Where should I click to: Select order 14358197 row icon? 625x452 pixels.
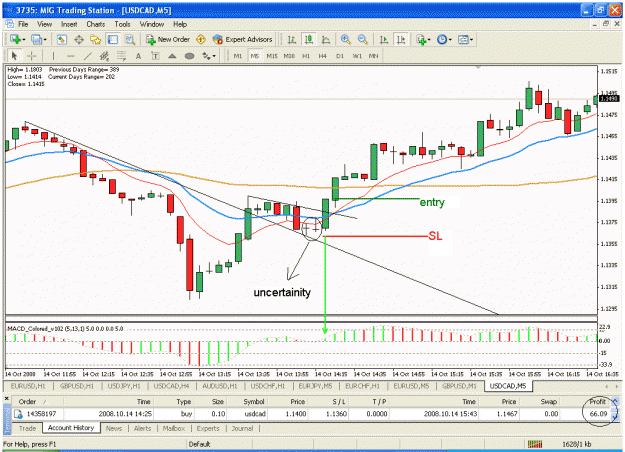18,414
